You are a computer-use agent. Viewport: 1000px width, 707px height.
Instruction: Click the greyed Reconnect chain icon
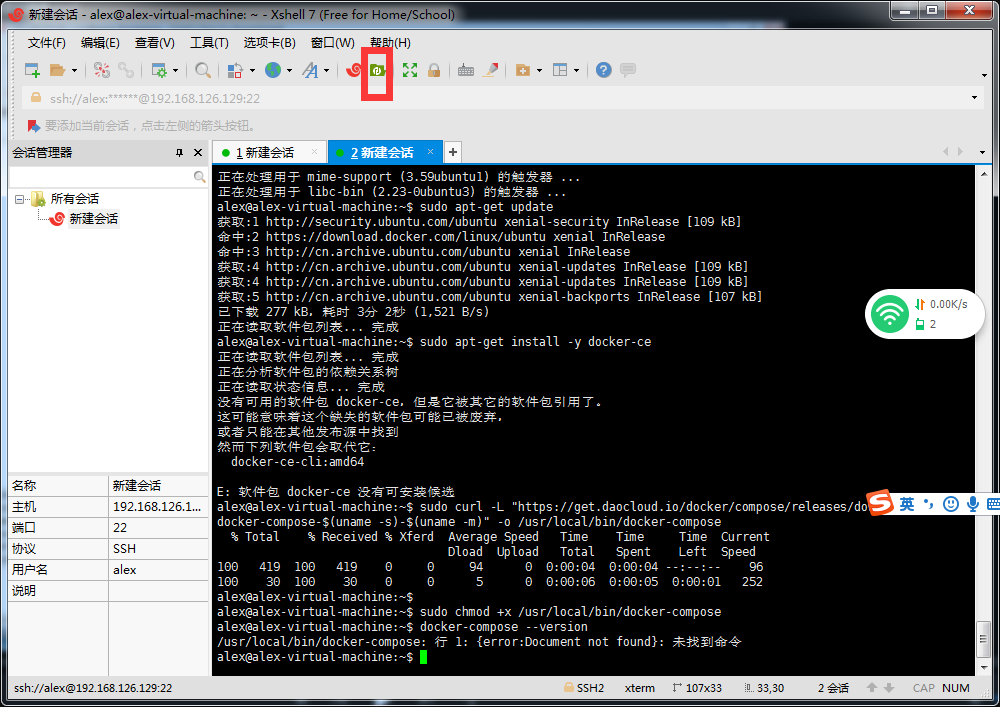(126, 70)
